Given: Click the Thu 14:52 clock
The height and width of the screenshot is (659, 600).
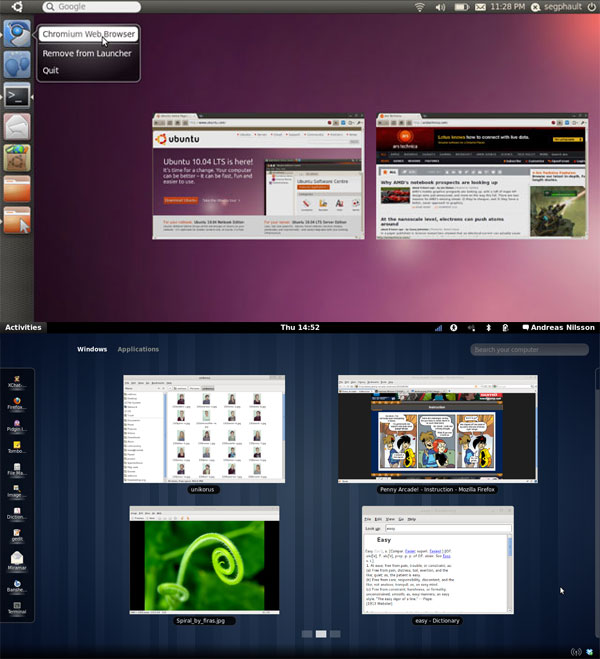Looking at the screenshot, I should click(x=300, y=327).
